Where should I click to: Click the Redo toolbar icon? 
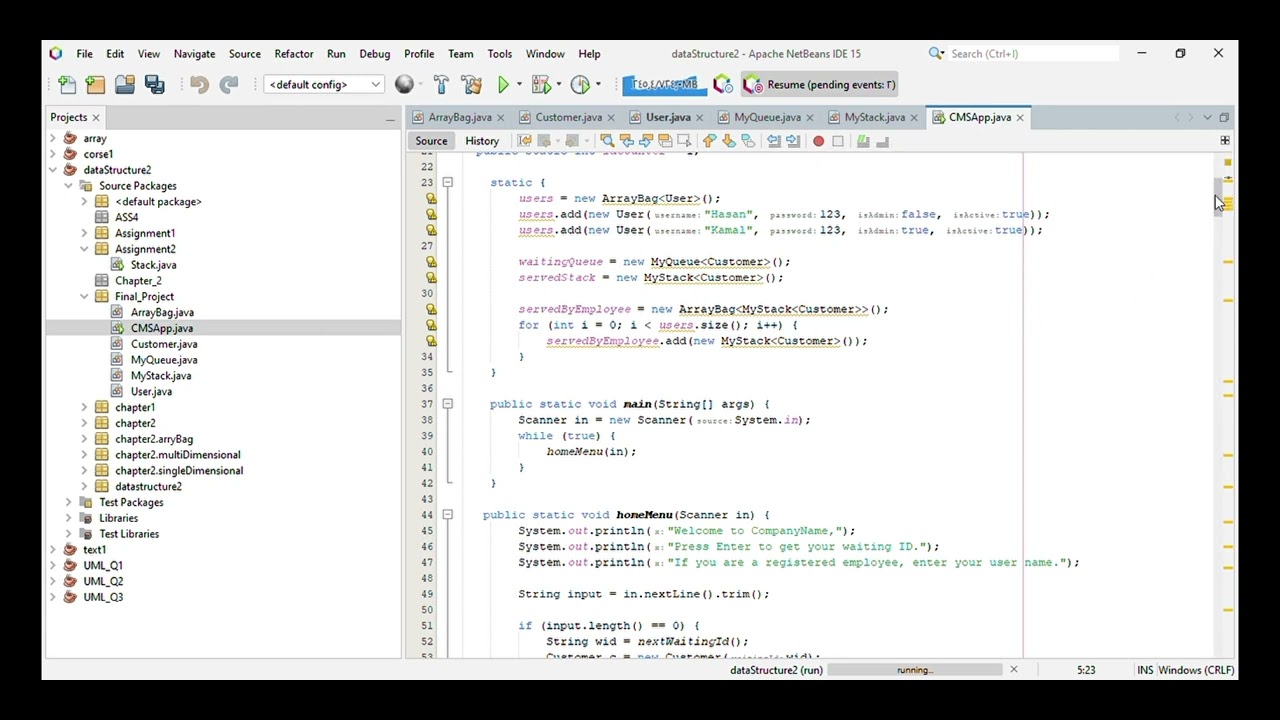229,85
